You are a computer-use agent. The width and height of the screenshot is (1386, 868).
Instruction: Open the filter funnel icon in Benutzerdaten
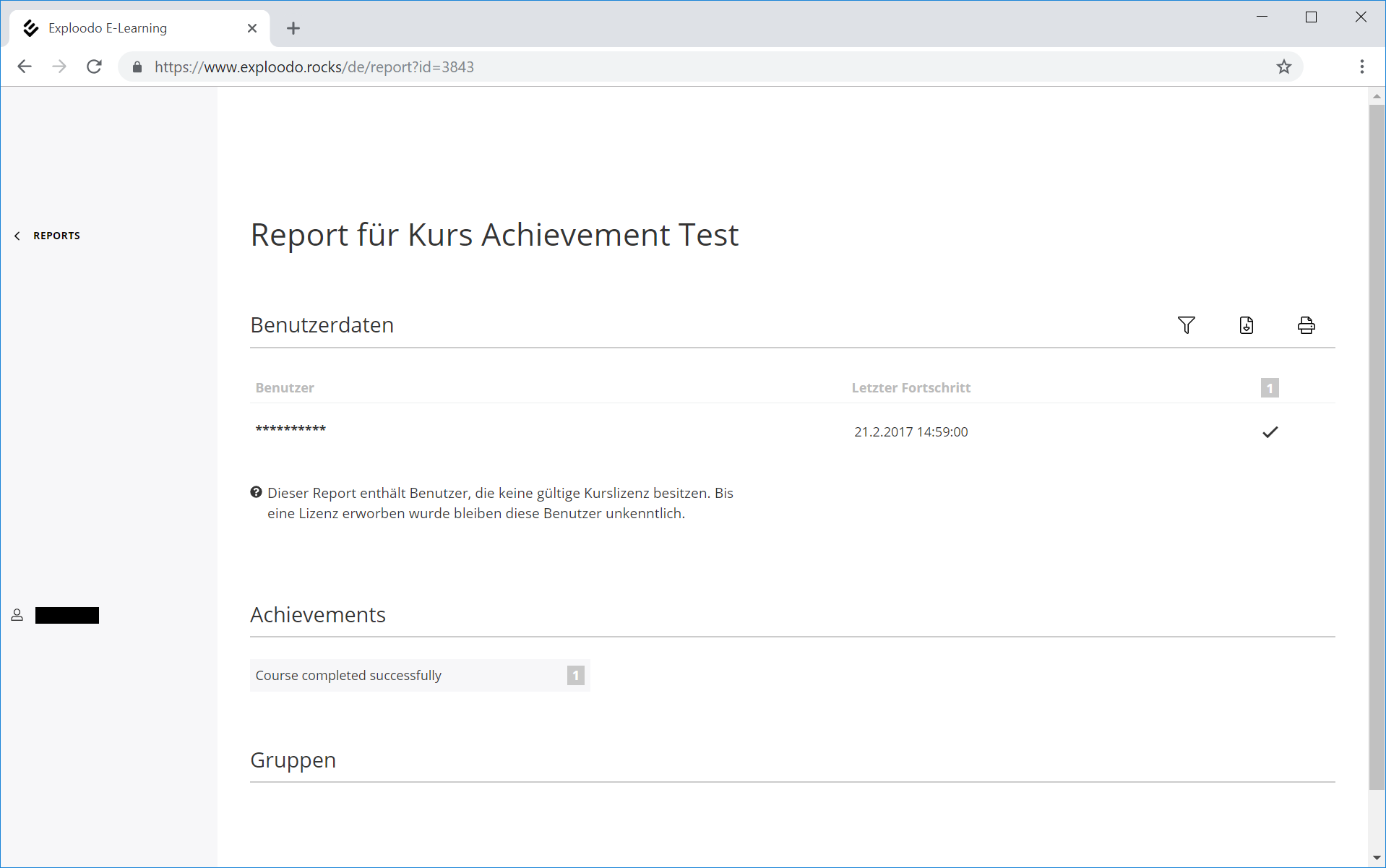(x=1186, y=325)
